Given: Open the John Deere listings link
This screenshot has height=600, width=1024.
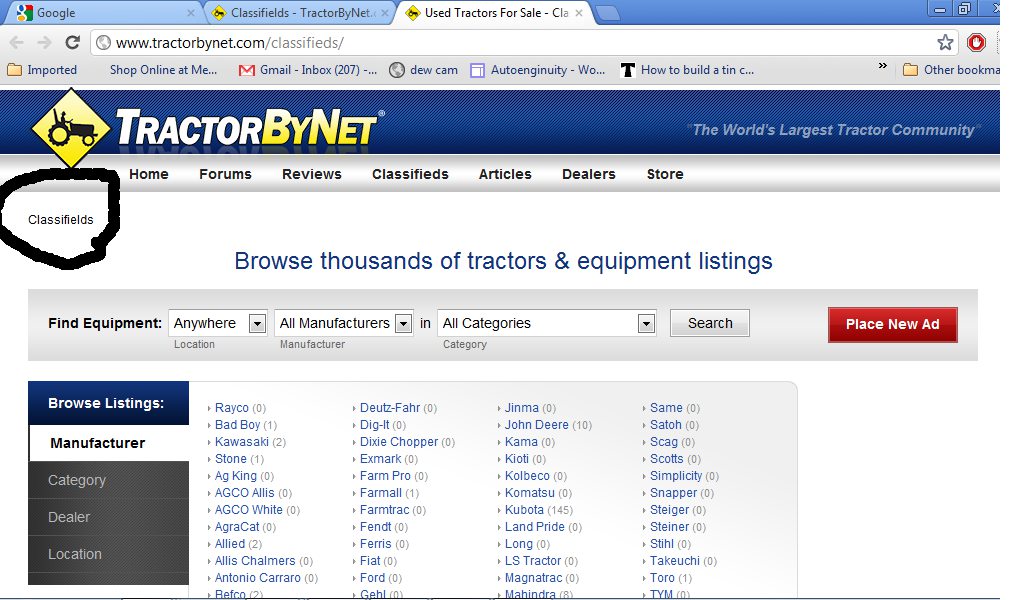Looking at the screenshot, I should pos(536,425).
